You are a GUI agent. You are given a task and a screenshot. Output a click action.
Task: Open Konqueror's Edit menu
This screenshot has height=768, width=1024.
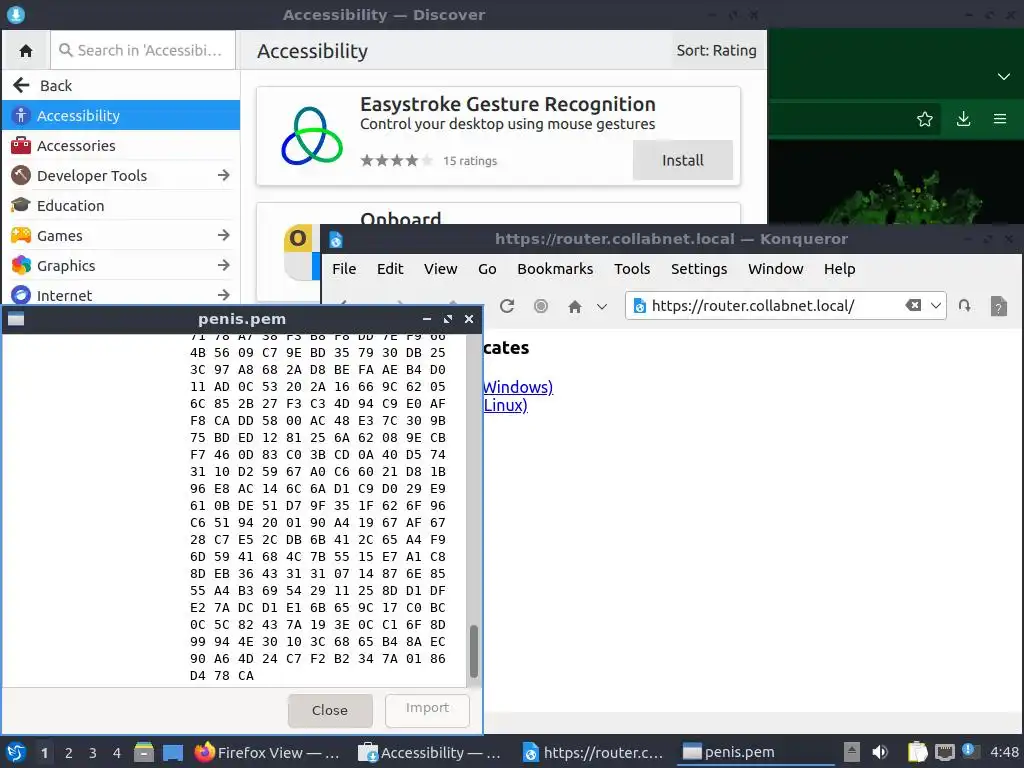pos(390,269)
